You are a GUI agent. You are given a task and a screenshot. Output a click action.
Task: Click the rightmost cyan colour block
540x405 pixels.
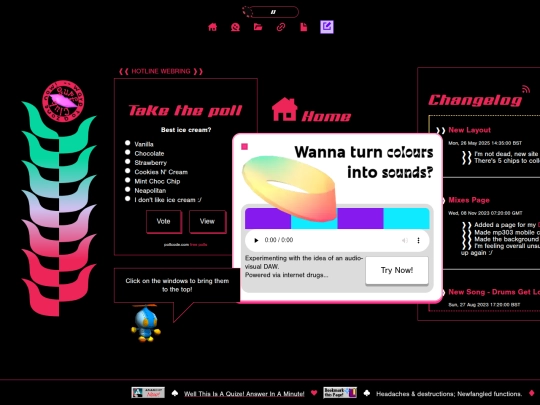[x=406, y=218]
